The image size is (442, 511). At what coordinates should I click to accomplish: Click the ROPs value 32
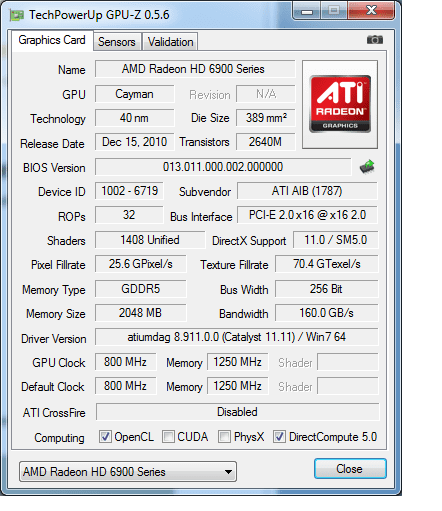pyautogui.click(x=129, y=215)
